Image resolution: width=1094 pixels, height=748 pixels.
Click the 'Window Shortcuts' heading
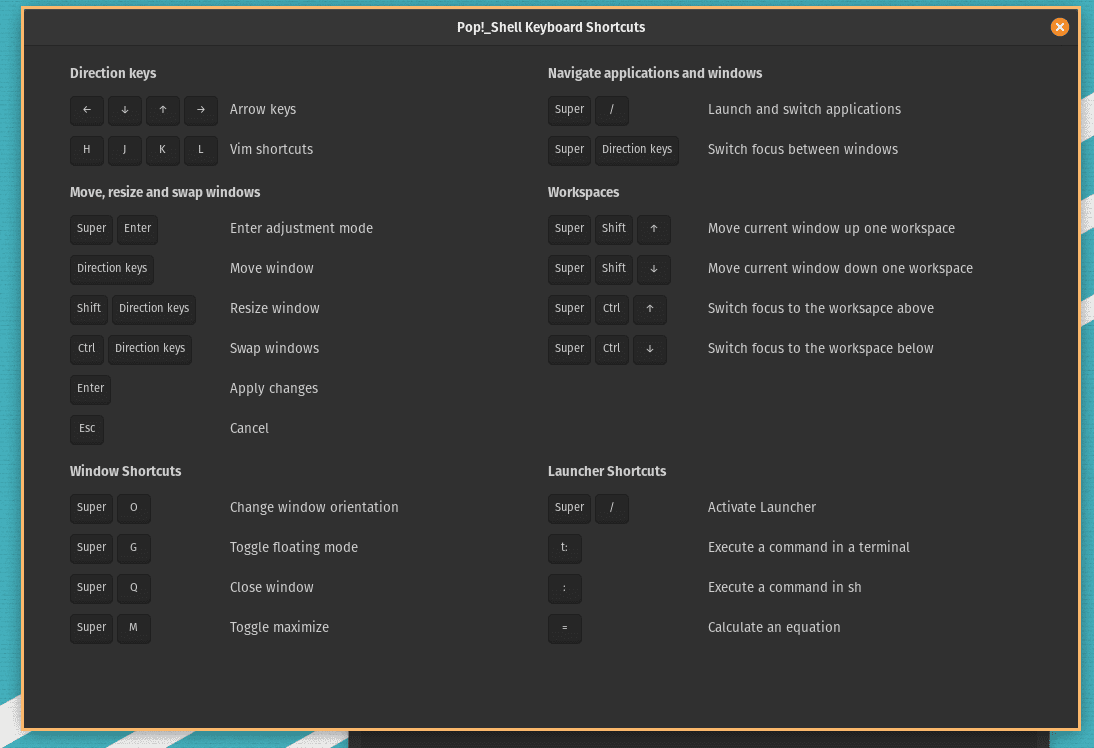click(x=126, y=472)
